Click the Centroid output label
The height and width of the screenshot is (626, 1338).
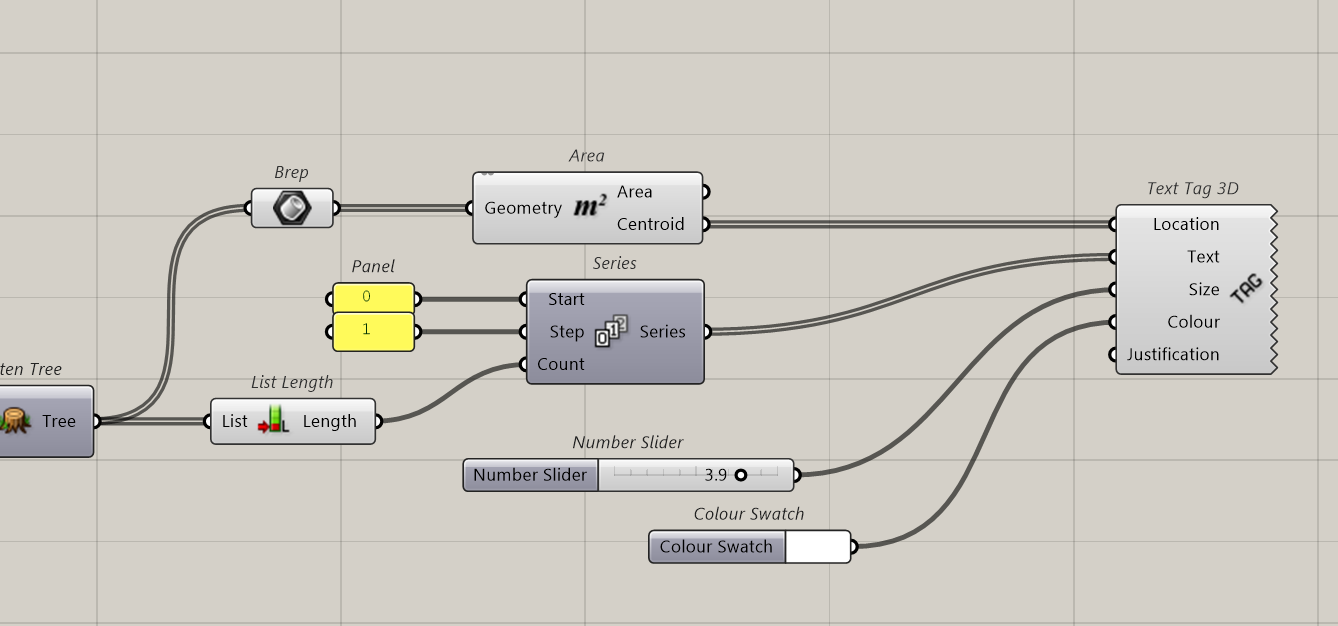[x=651, y=224]
